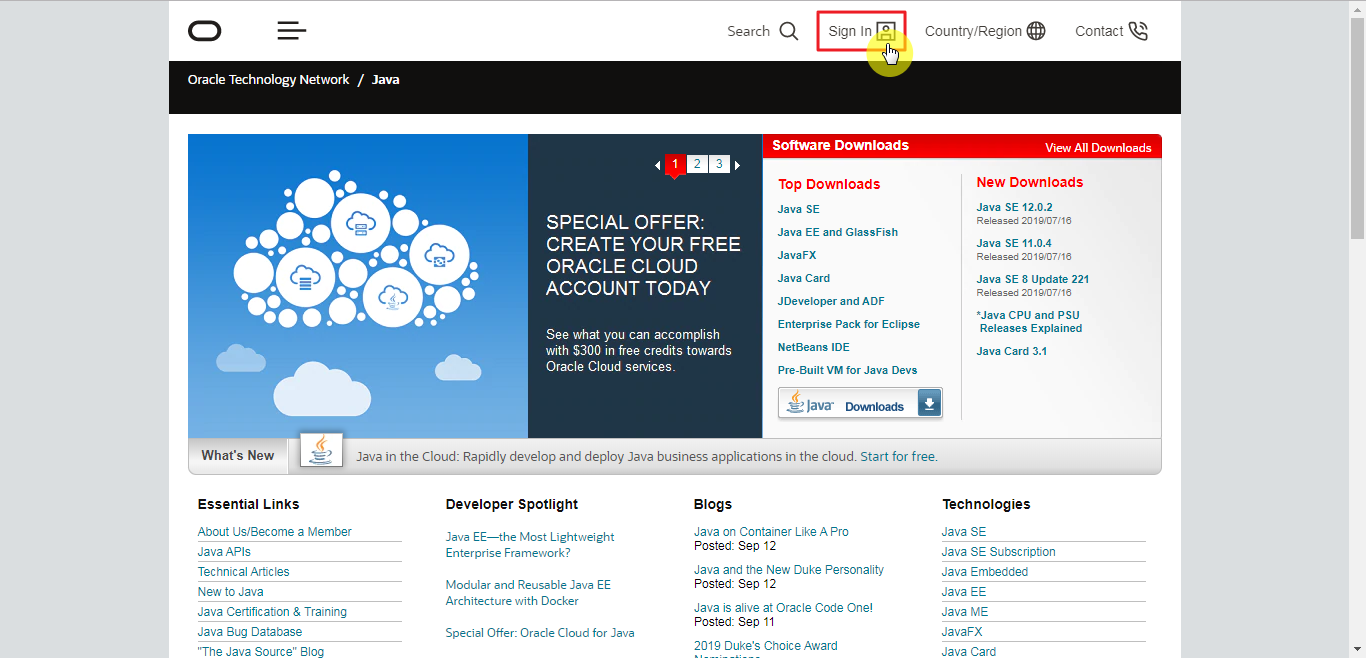Click the scrollbar up arrow

[1357, 9]
